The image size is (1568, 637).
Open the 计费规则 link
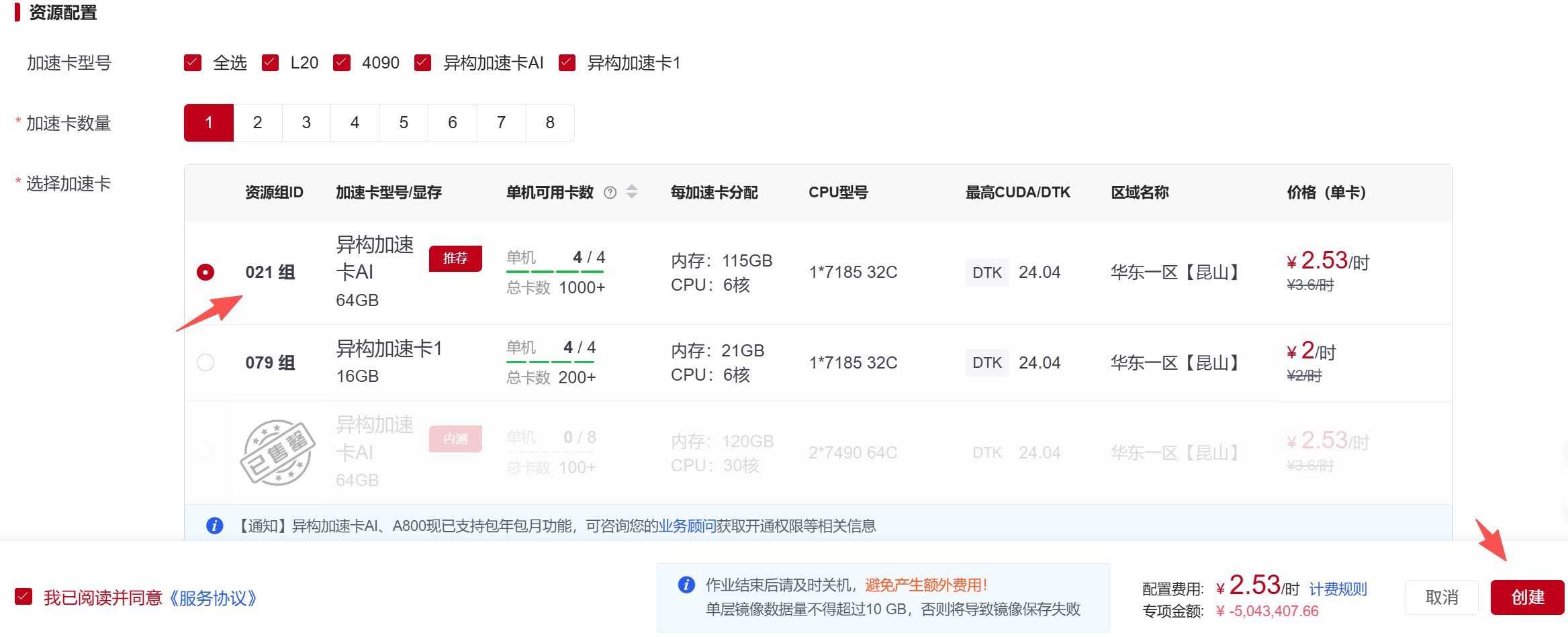[1338, 589]
